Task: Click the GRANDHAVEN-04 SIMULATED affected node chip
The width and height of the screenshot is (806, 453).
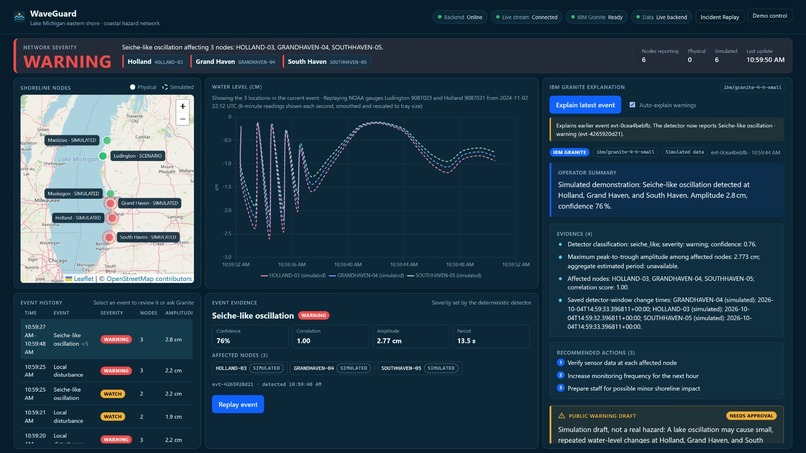Action: click(x=331, y=368)
